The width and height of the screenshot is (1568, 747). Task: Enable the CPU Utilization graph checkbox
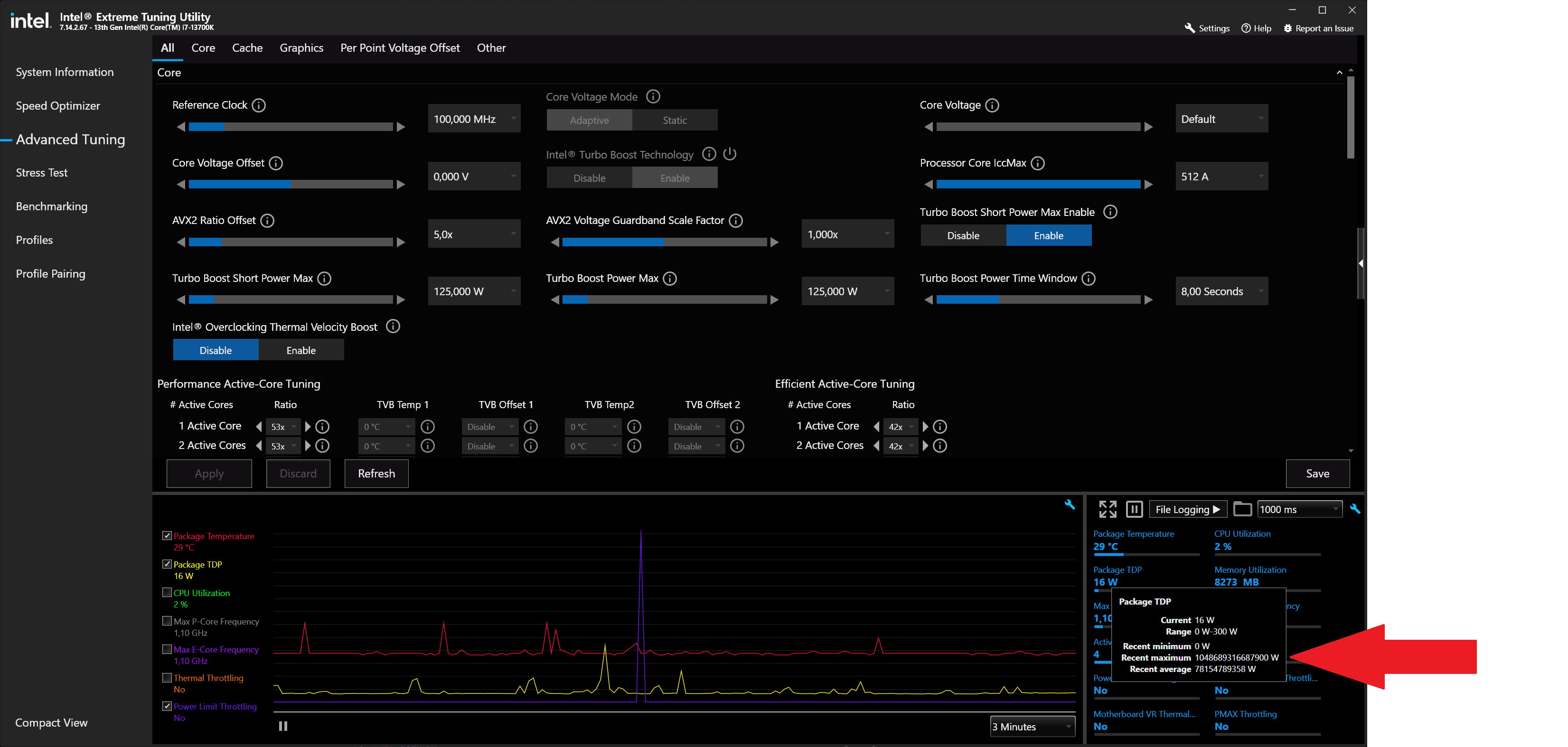pos(167,592)
